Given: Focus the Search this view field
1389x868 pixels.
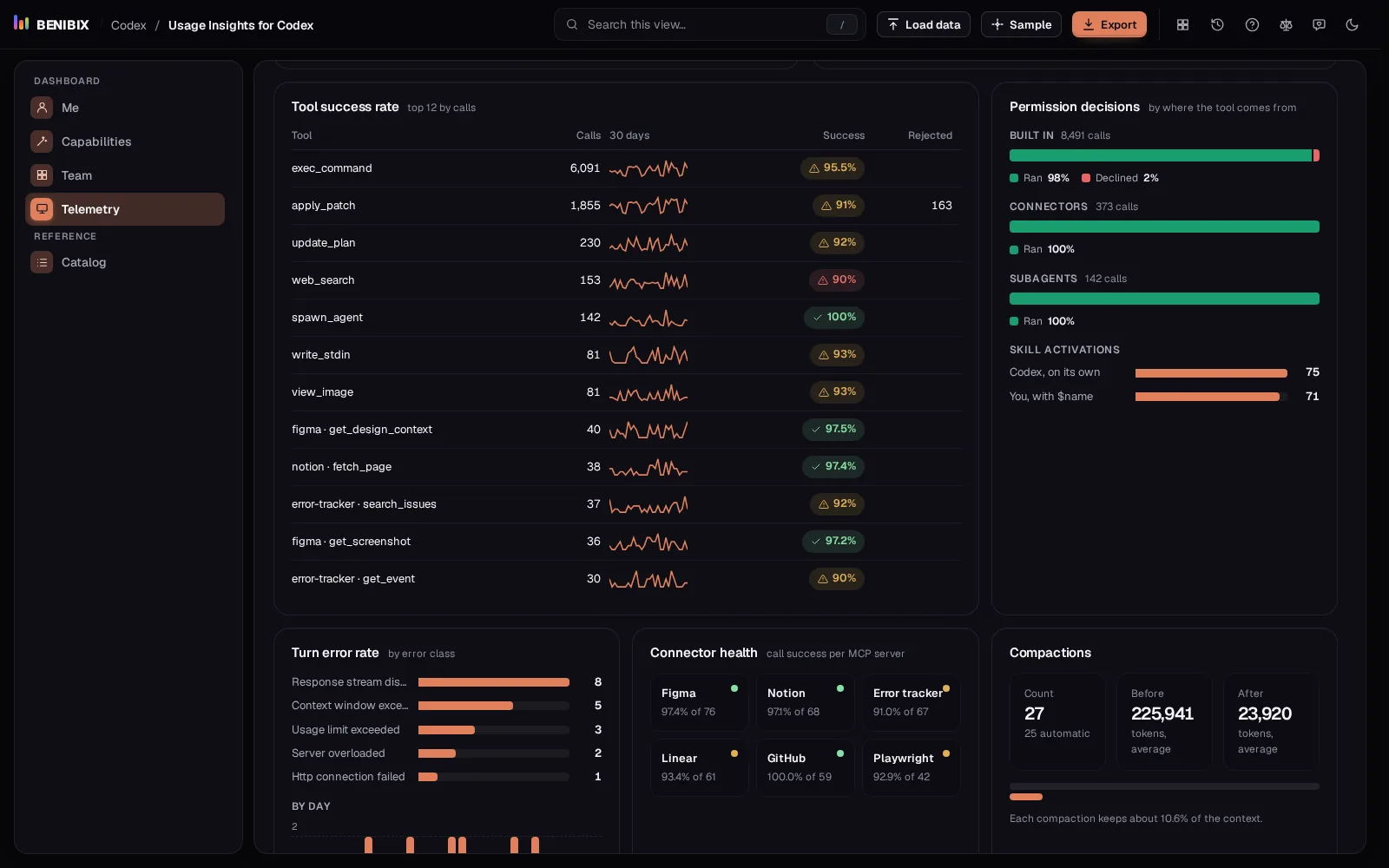Looking at the screenshot, I should (x=710, y=24).
